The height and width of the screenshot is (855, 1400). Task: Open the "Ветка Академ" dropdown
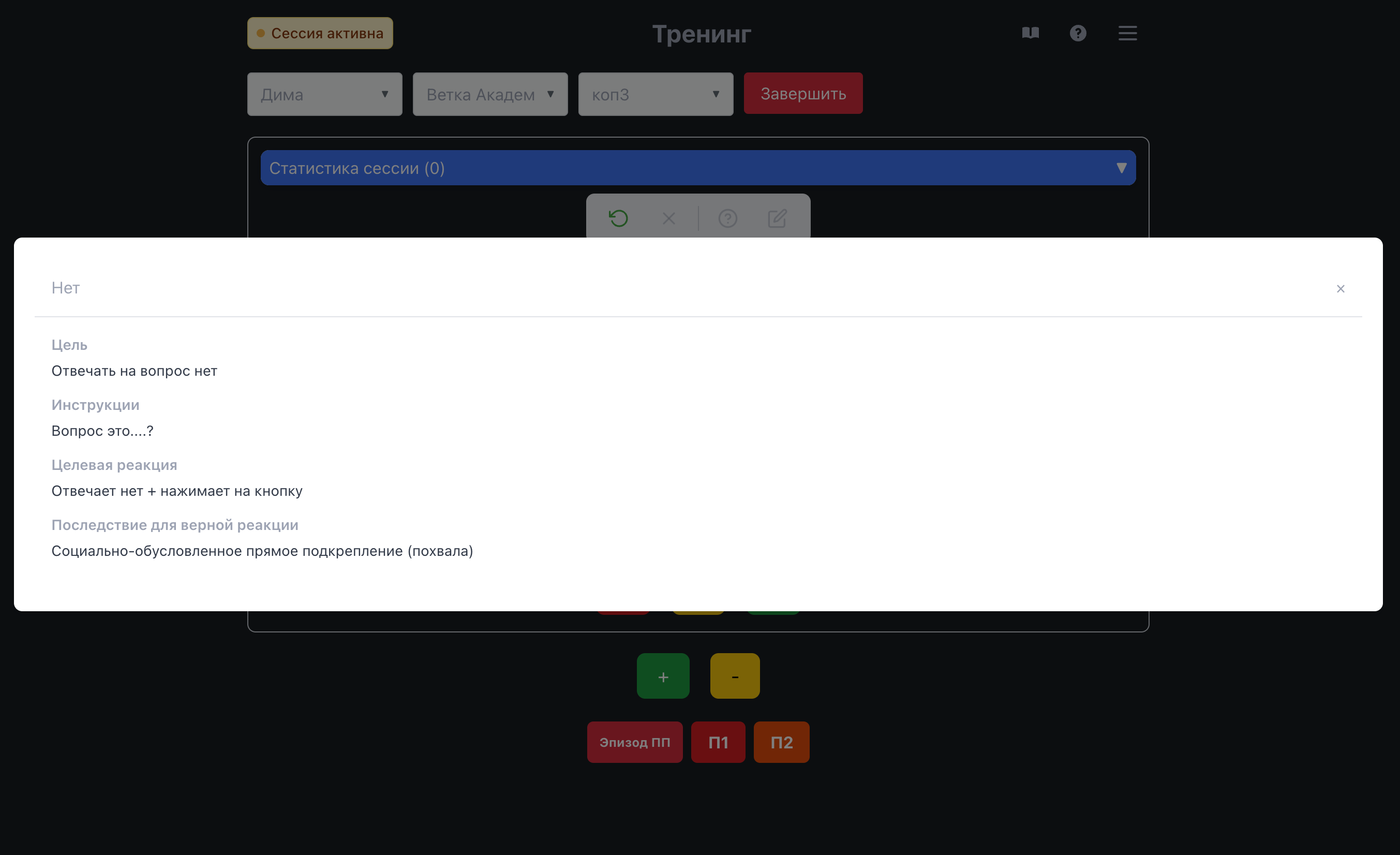490,94
